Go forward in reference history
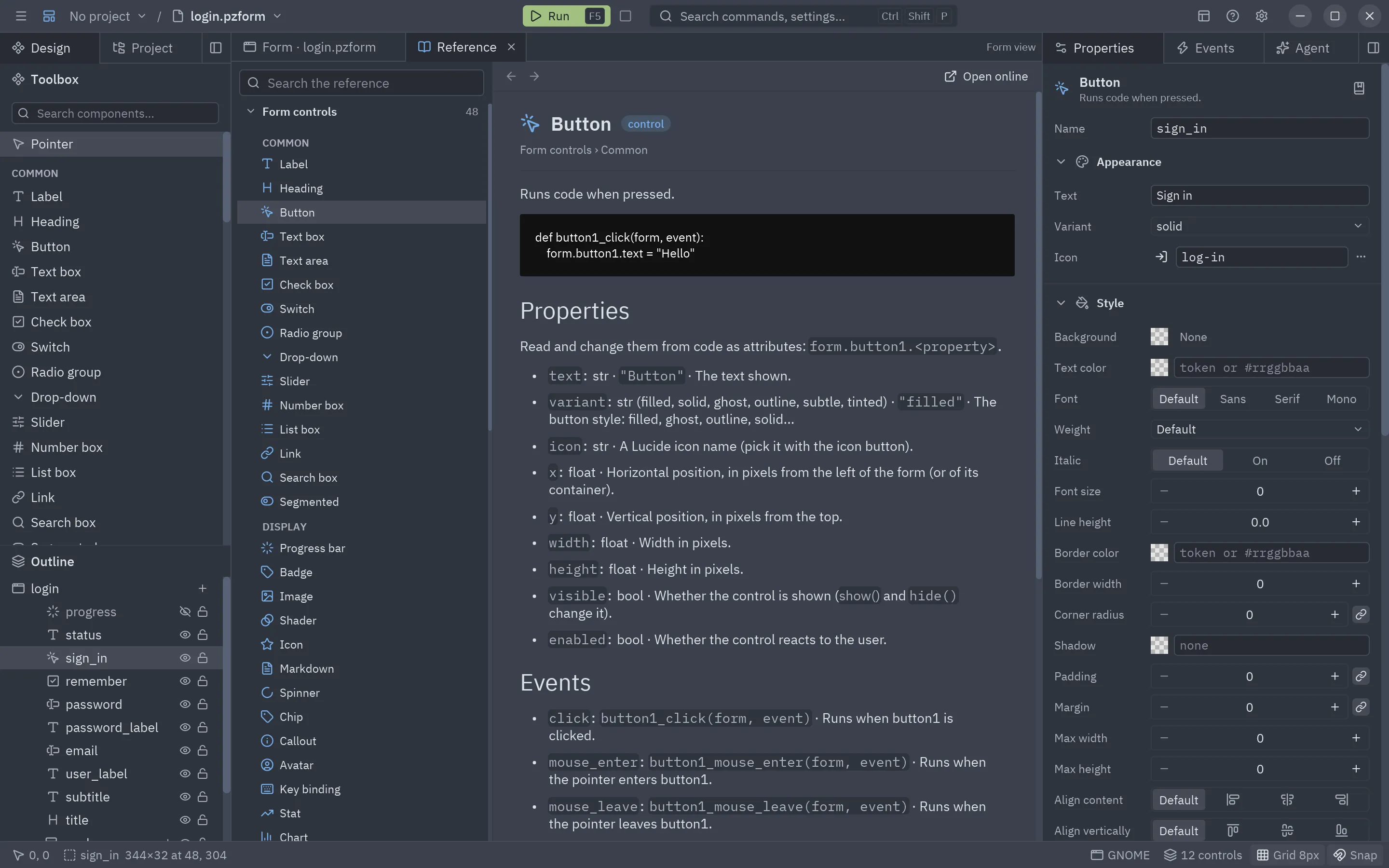This screenshot has width=1389, height=868. (534, 76)
